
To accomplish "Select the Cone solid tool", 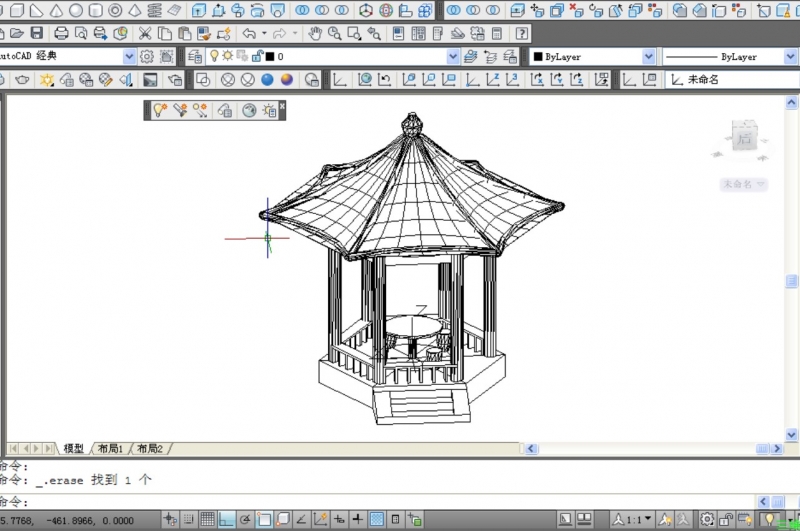I will [56, 10].
